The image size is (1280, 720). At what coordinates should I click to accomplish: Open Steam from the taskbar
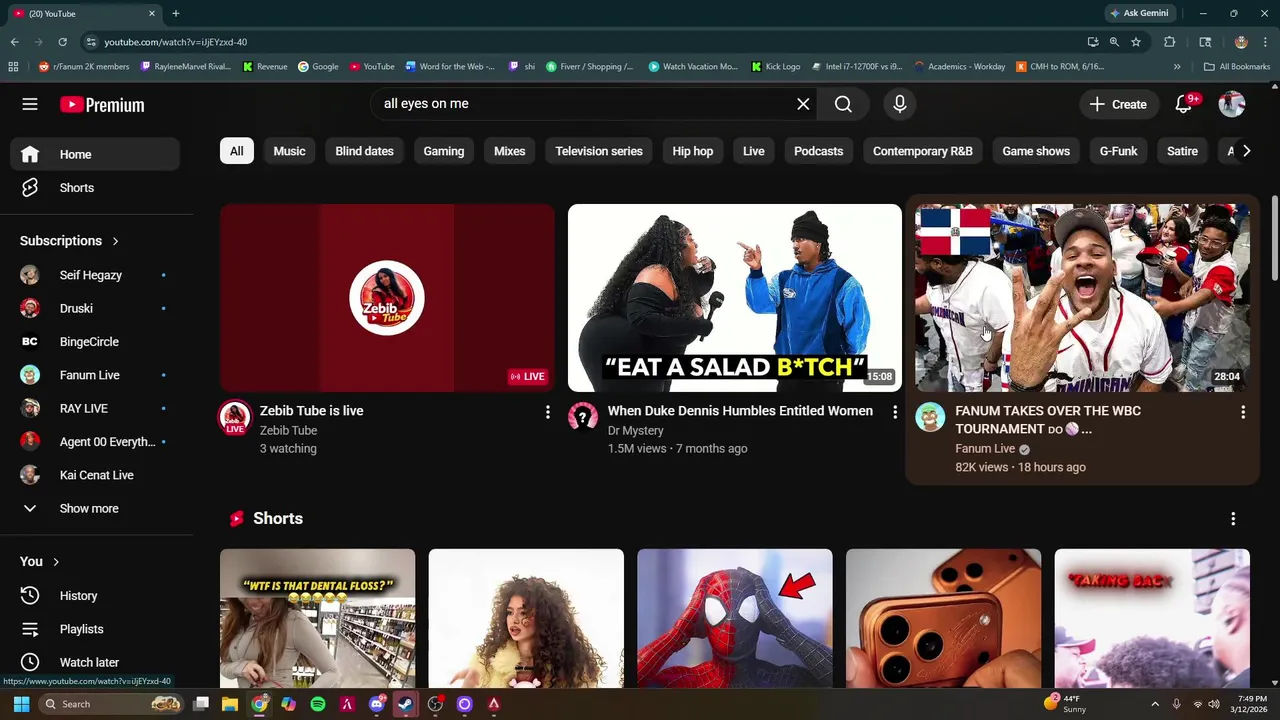coord(406,704)
